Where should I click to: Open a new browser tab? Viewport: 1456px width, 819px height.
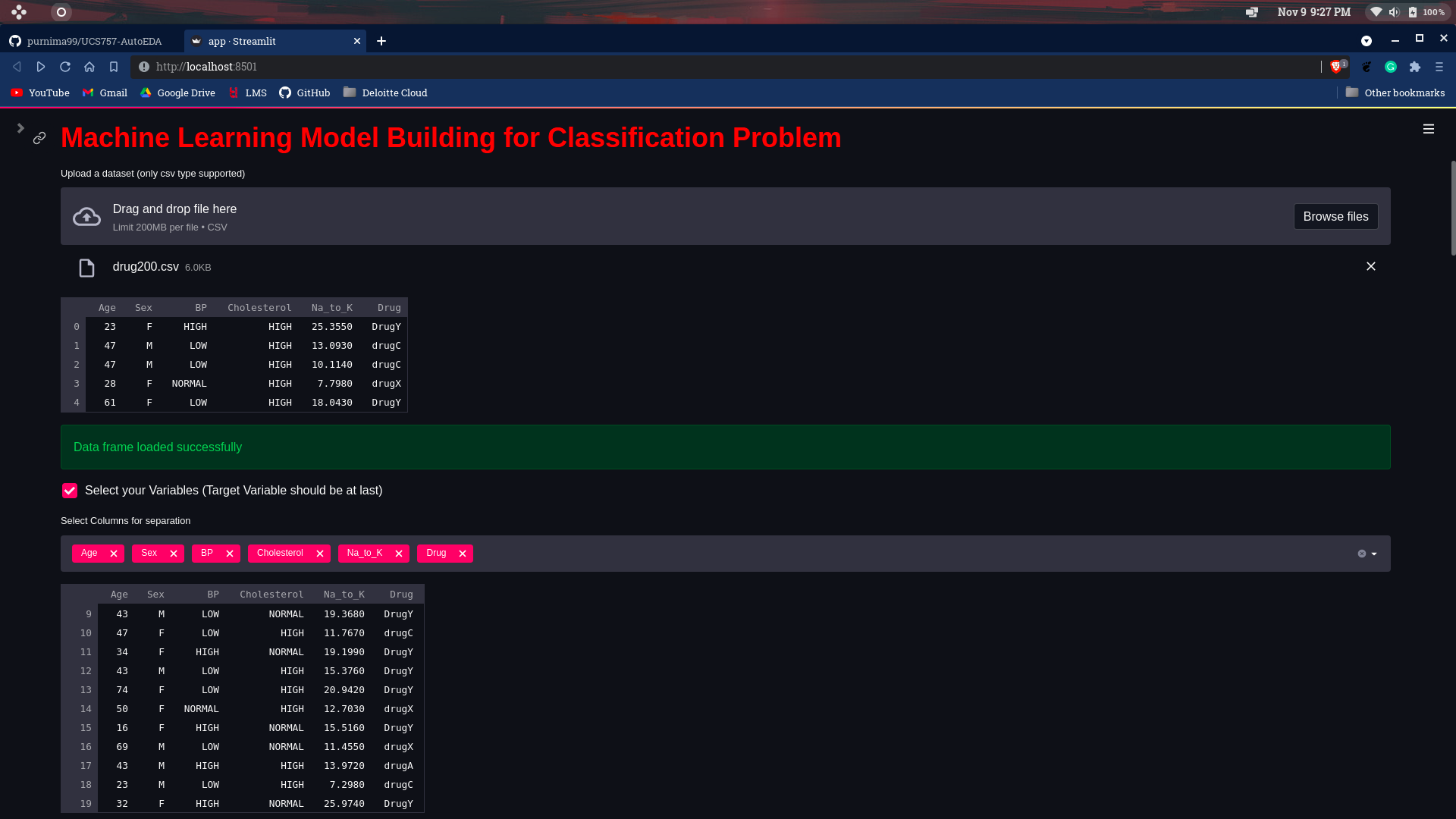point(381,41)
